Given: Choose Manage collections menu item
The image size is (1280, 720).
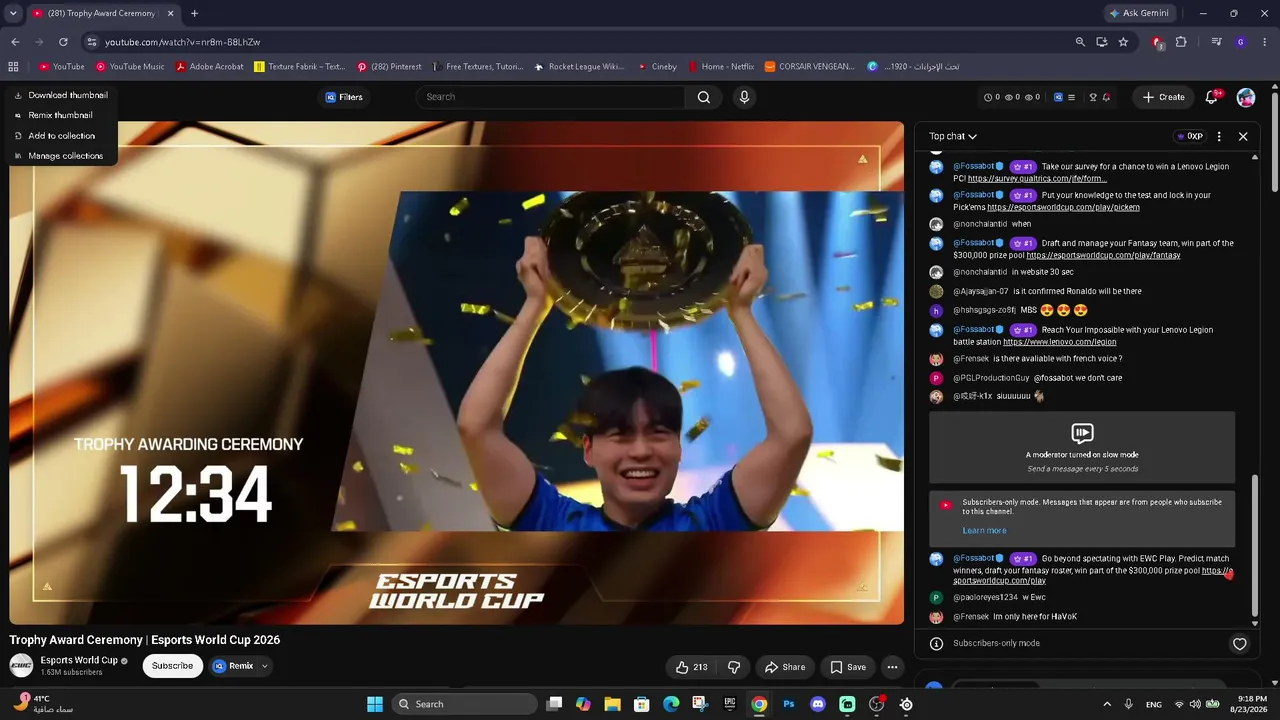Looking at the screenshot, I should (61, 156).
